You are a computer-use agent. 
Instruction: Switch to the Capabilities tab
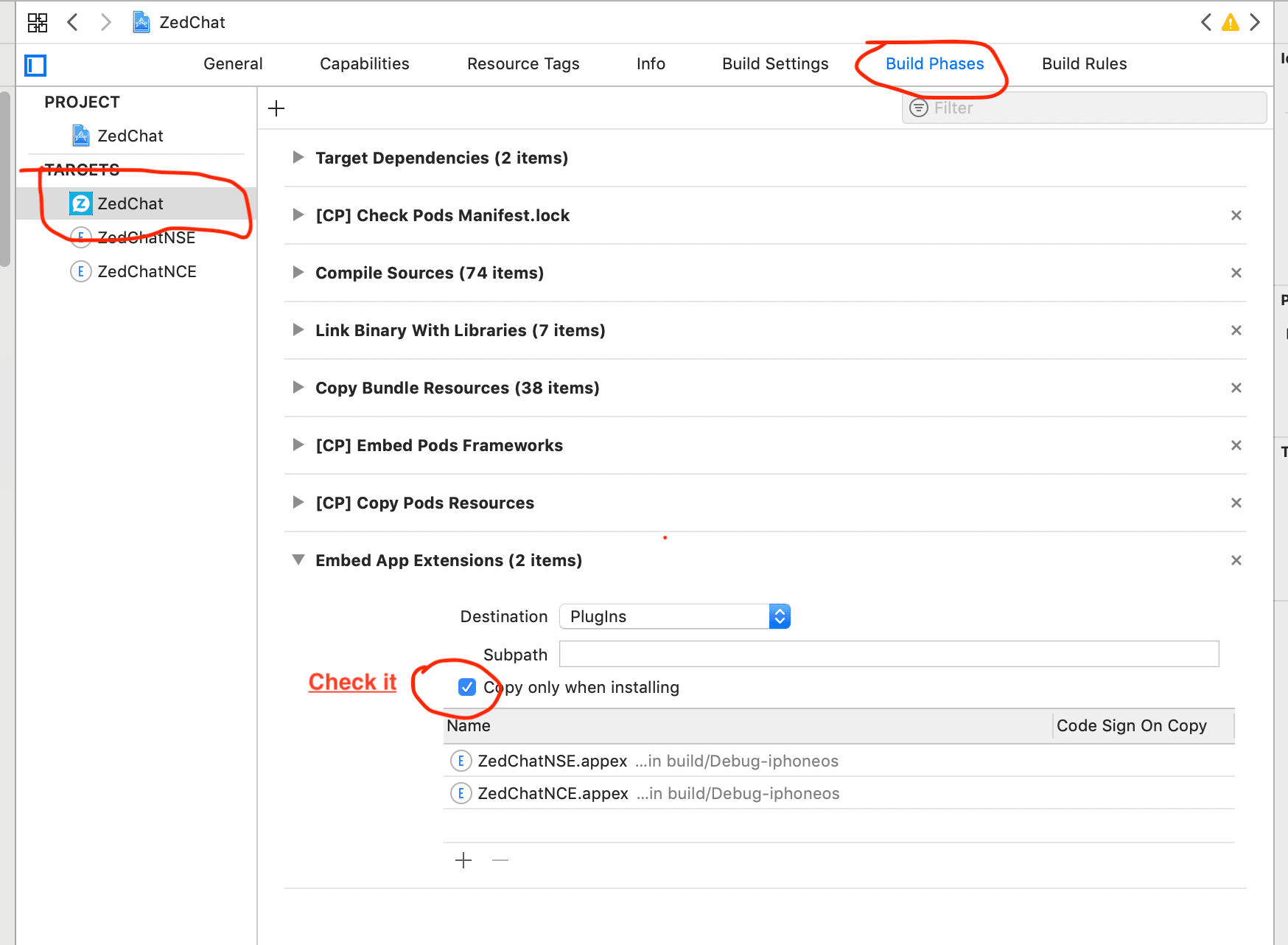pos(365,64)
